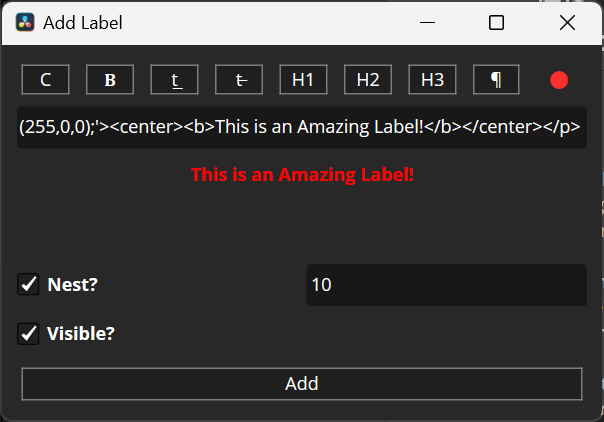This screenshot has width=604, height=422.
Task: Uncheck the Visible? checkbox
Action: pyautogui.click(x=28, y=333)
